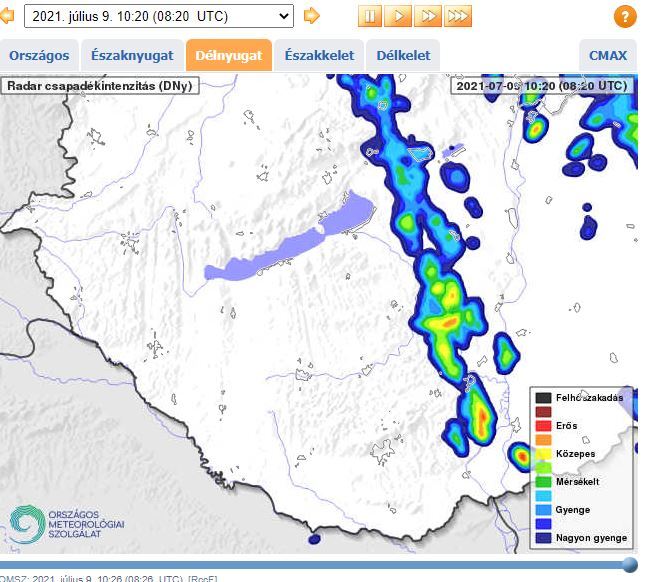Click the timeline slider handle
645x582 pixels.
pyautogui.click(x=629, y=565)
